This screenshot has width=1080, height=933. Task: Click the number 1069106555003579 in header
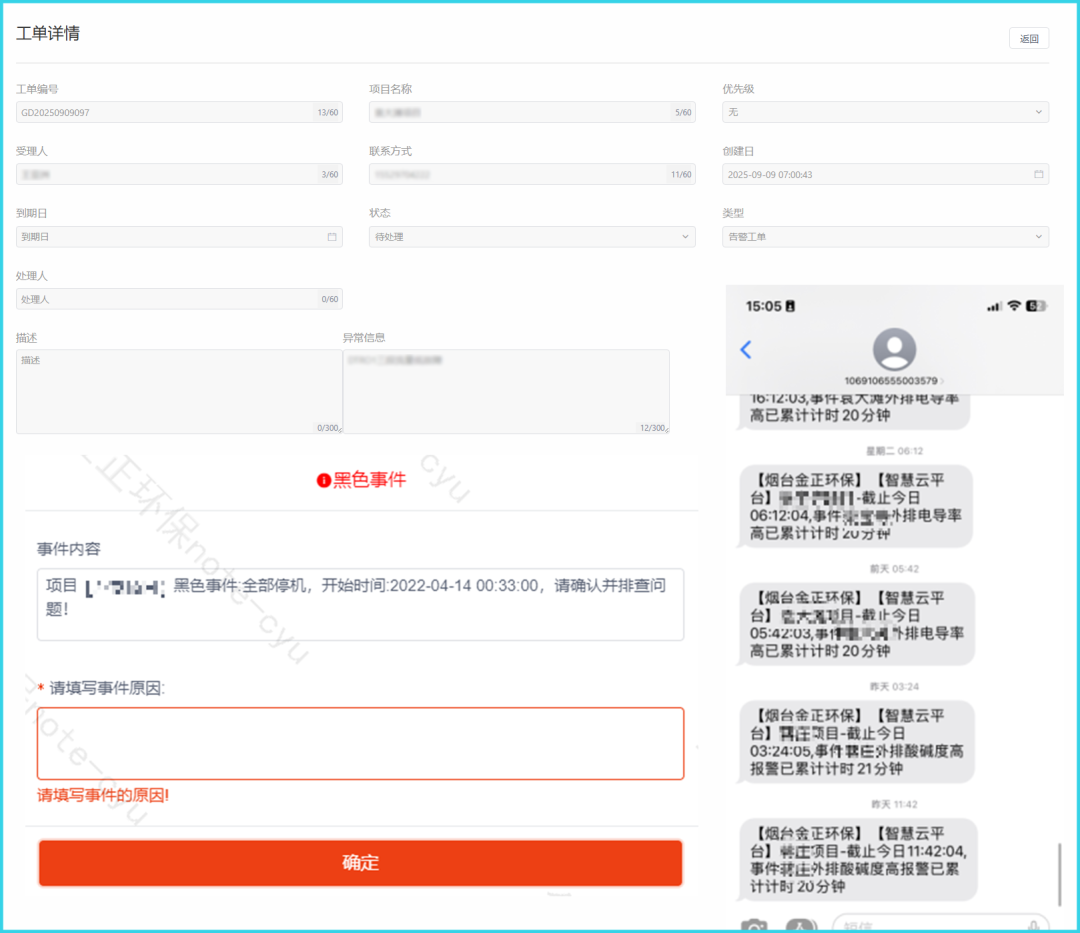893,383
